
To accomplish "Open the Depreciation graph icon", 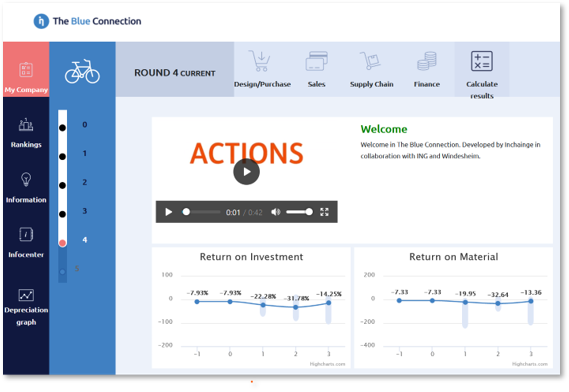I will pyautogui.click(x=26, y=295).
